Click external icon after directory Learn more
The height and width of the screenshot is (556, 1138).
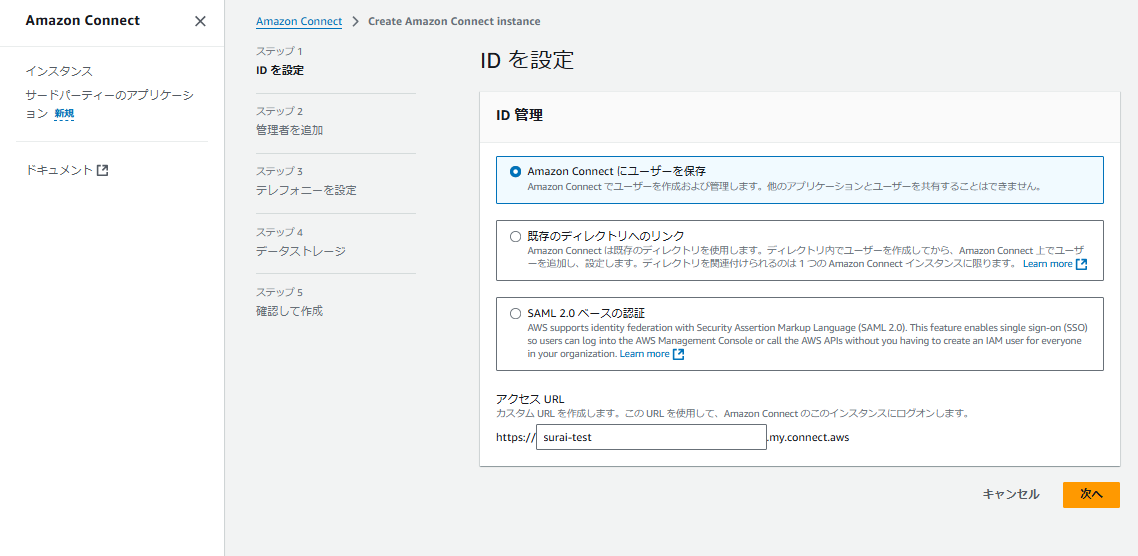click(x=1081, y=264)
